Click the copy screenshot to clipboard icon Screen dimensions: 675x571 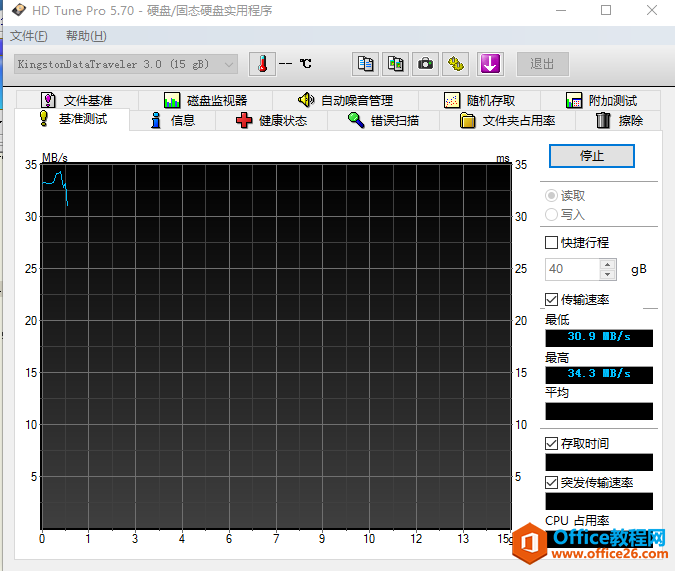[x=395, y=64]
